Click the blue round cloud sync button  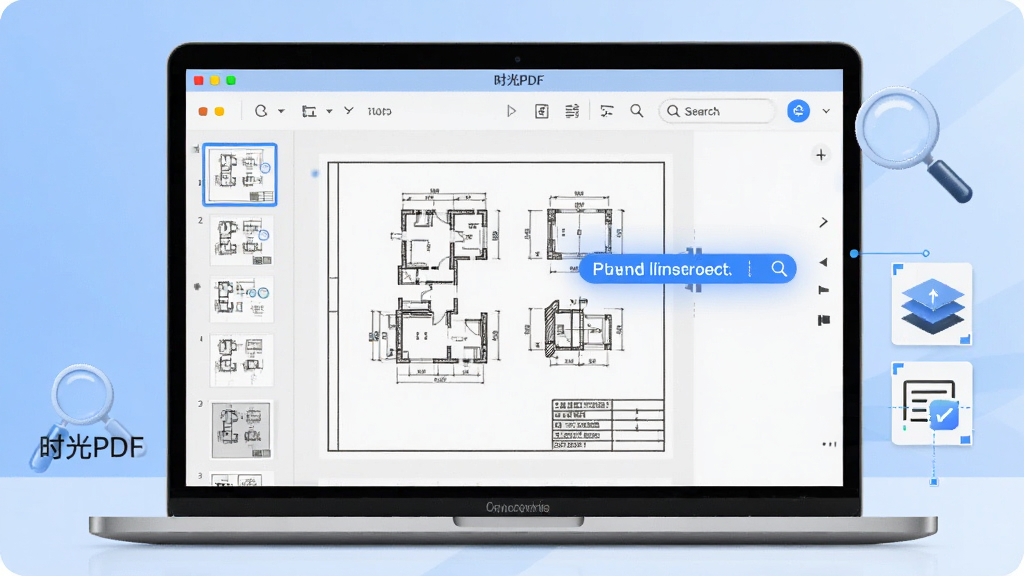tap(798, 111)
